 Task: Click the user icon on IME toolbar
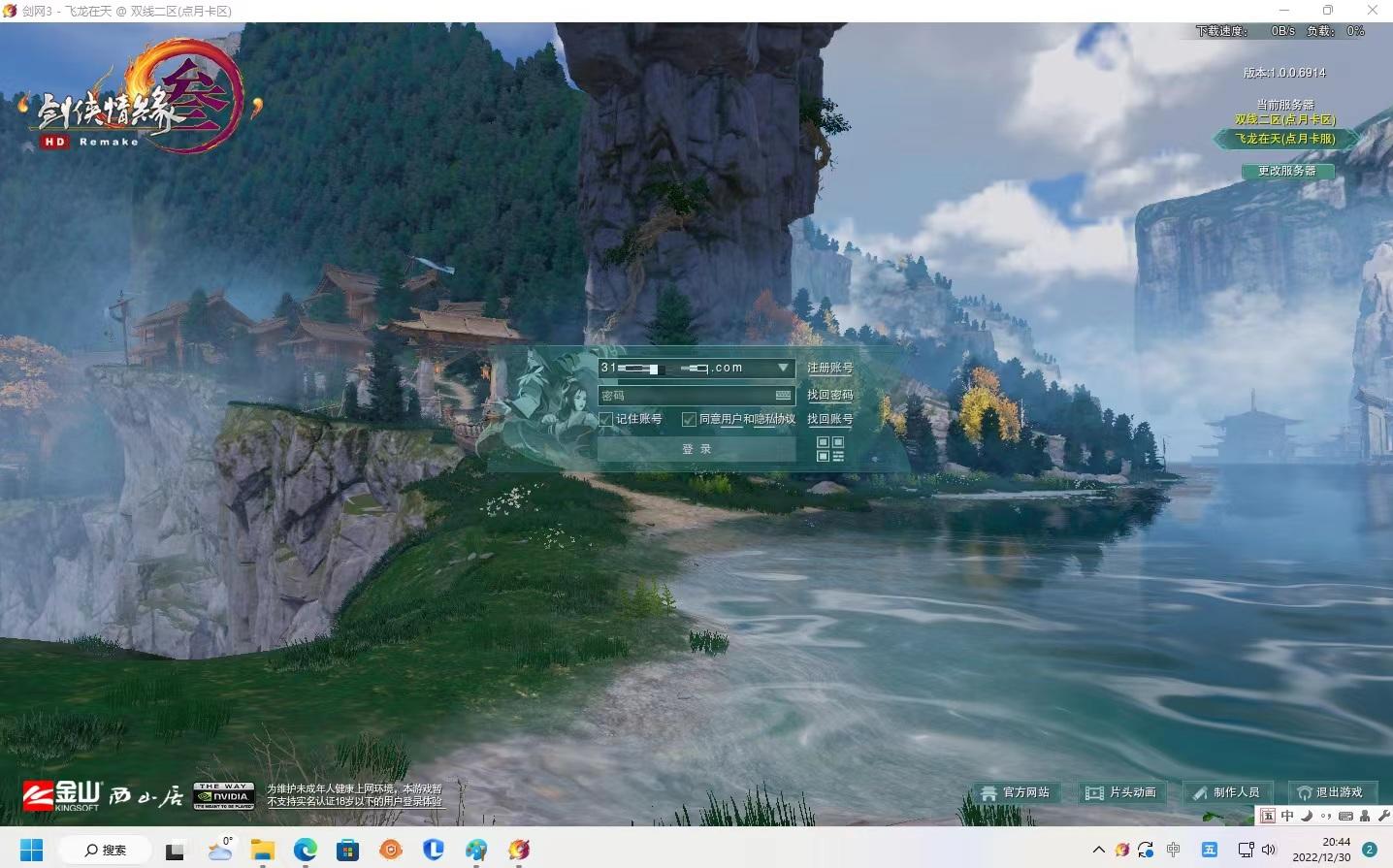coord(1365,816)
